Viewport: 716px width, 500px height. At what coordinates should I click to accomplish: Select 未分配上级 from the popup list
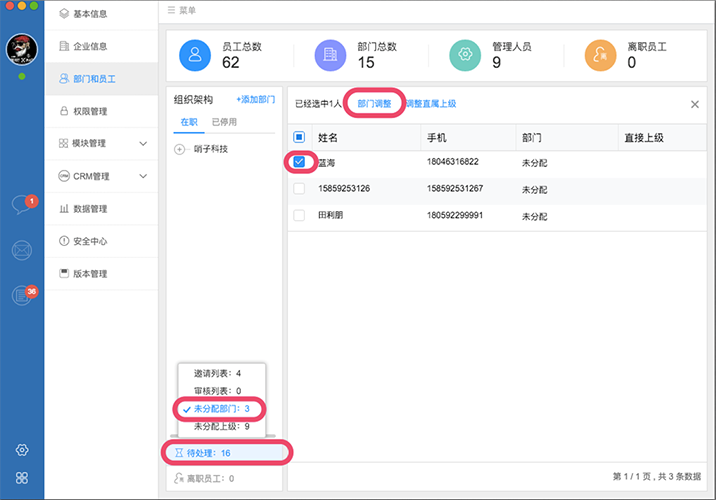221,426
